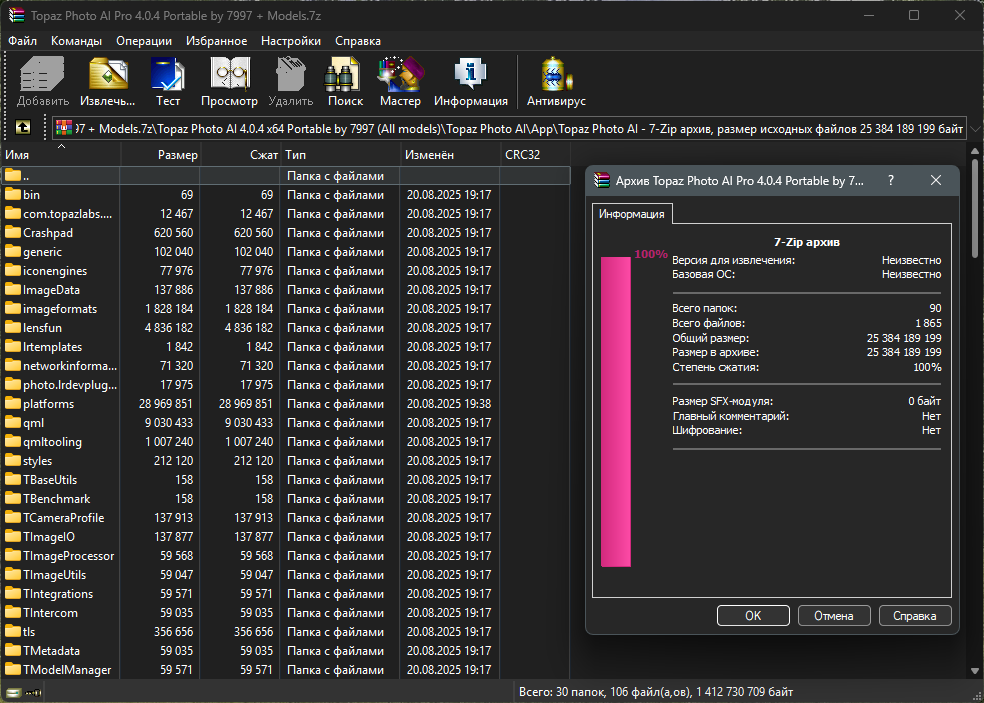Sort by the Размер column header
984x703 pixels.
(x=160, y=154)
